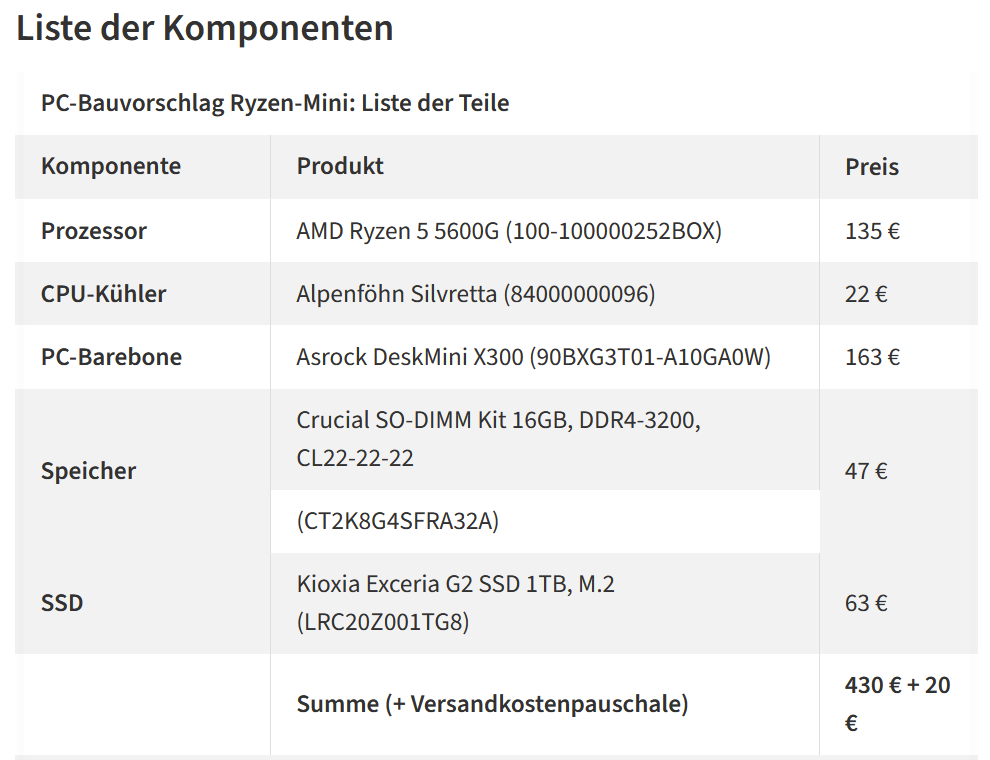
Task: Click the 163 € price cell
Action: [873, 357]
